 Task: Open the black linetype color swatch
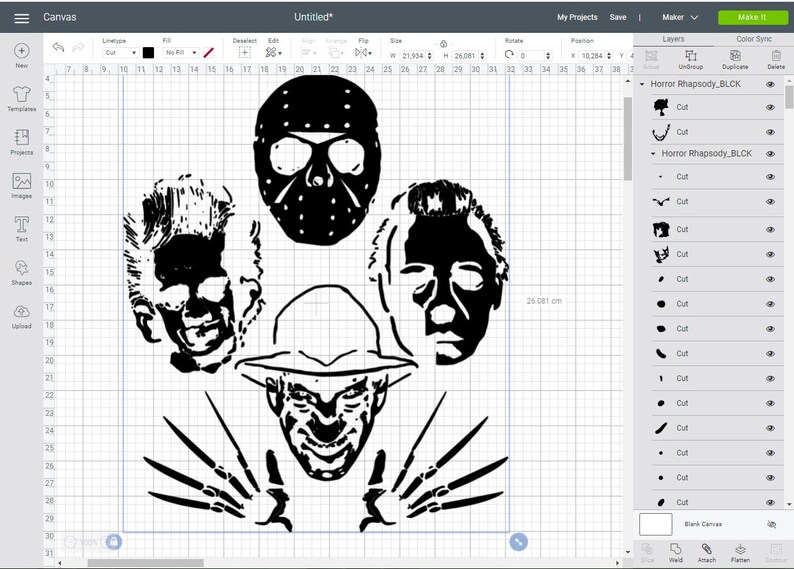(148, 53)
